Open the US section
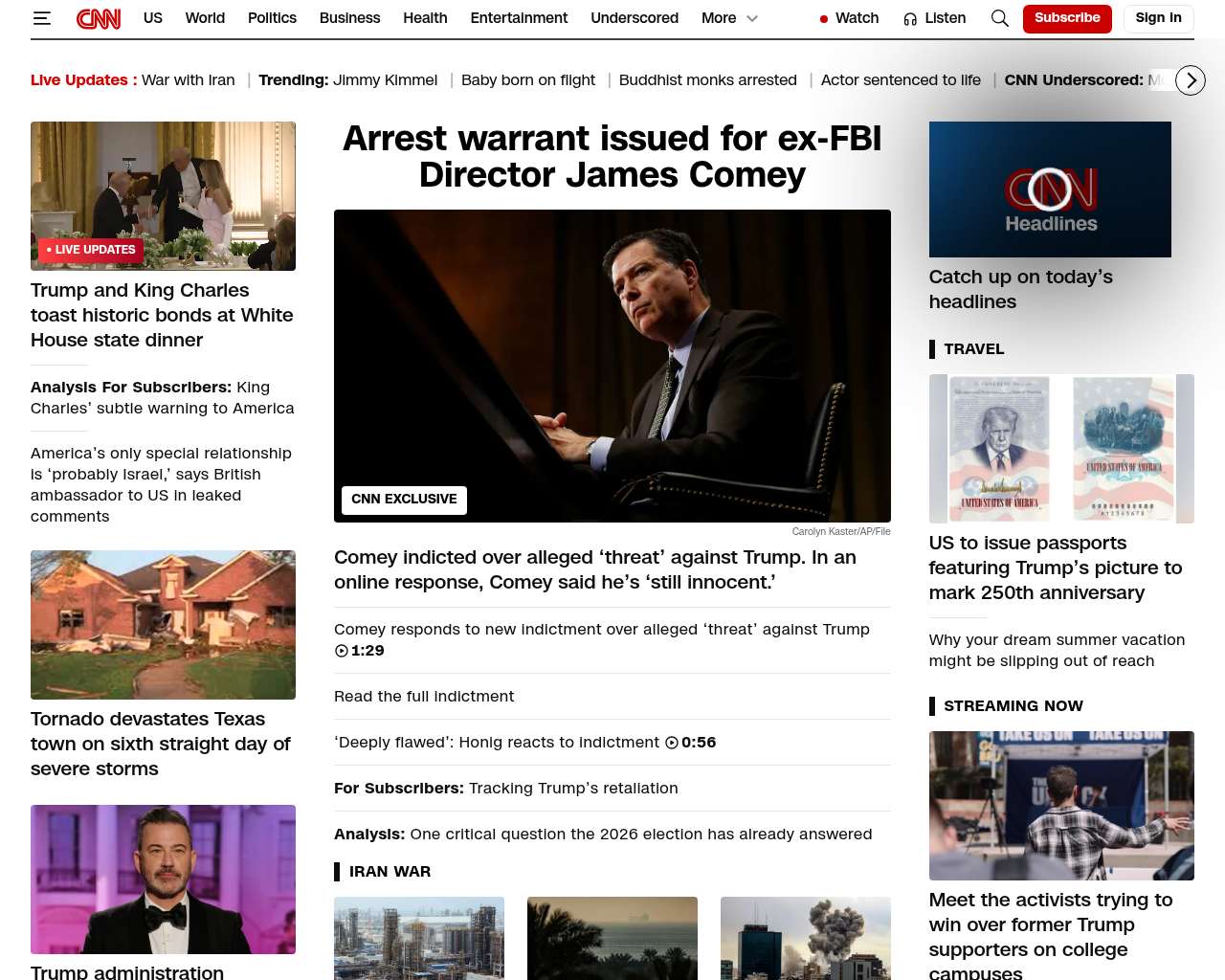 [x=153, y=18]
